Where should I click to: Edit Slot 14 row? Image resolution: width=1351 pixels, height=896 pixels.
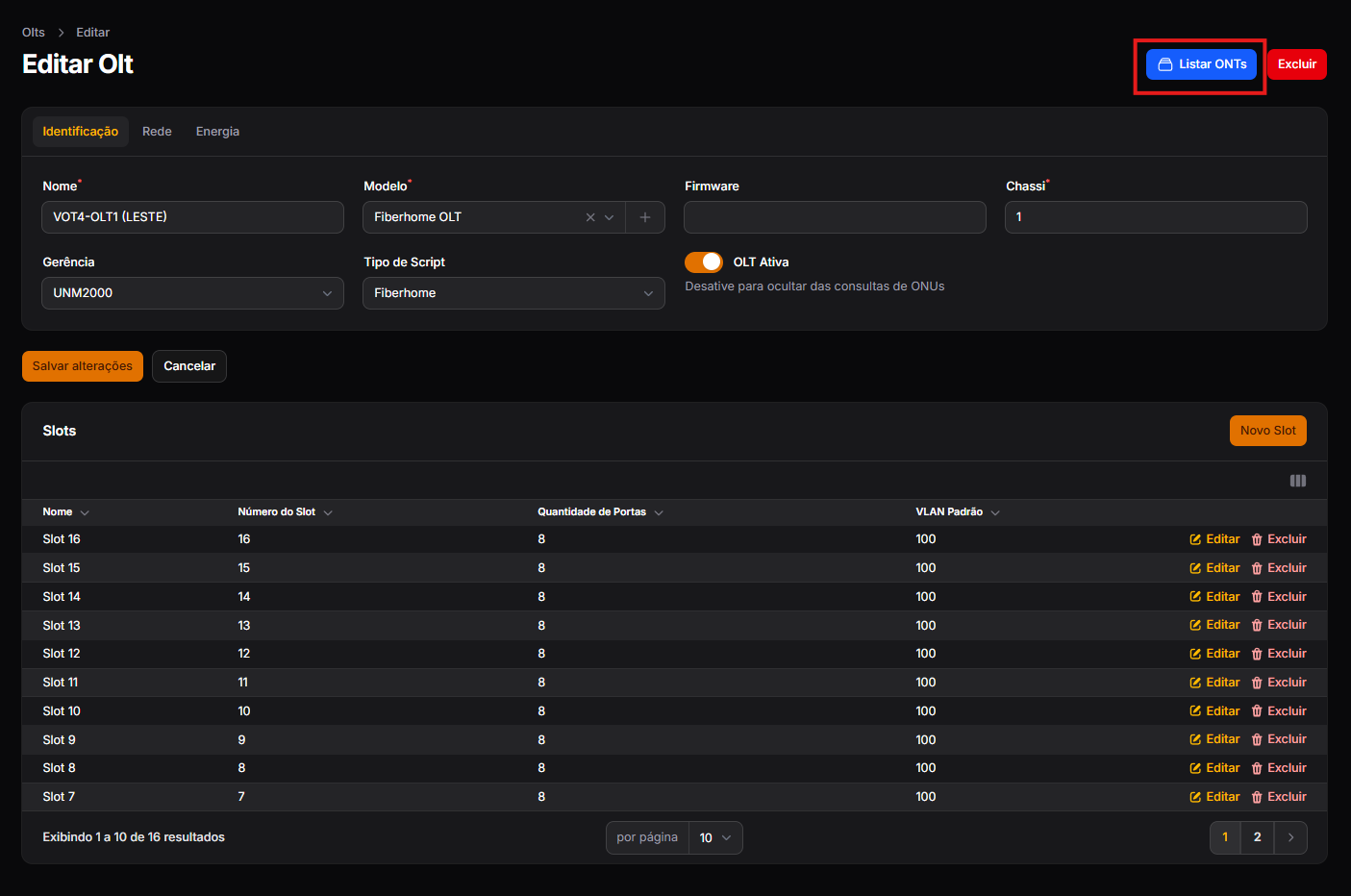pos(1214,597)
